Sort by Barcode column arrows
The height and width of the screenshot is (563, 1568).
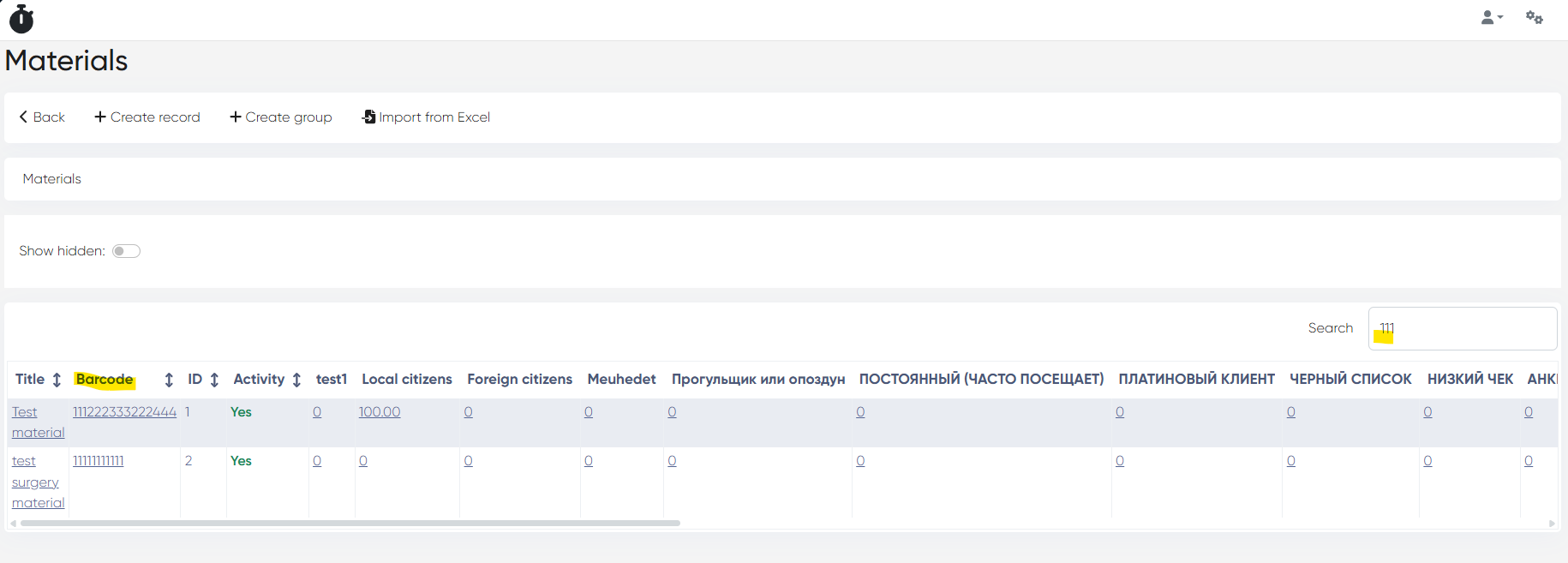pos(169,380)
